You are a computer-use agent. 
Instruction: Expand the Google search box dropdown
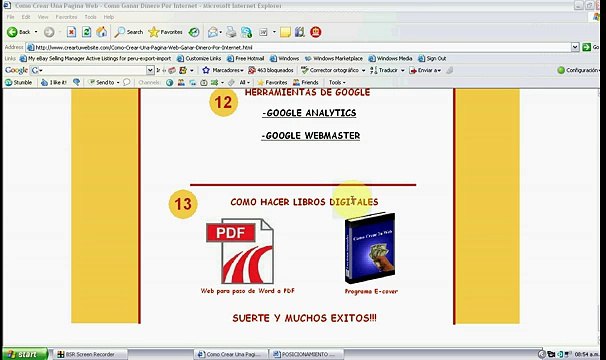coord(150,70)
